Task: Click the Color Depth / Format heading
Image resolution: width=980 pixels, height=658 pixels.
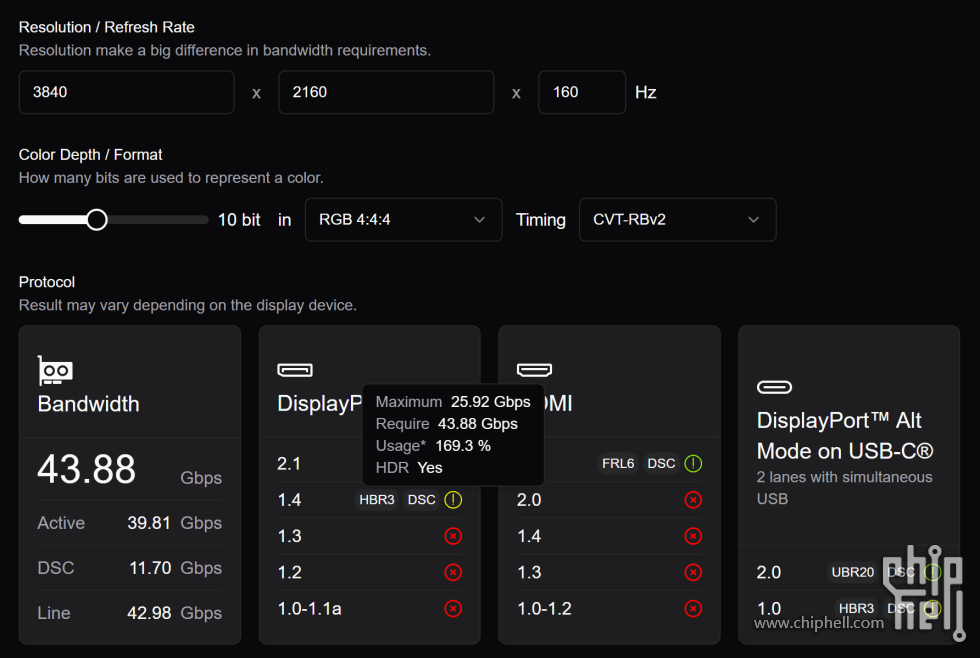Action: click(x=91, y=155)
